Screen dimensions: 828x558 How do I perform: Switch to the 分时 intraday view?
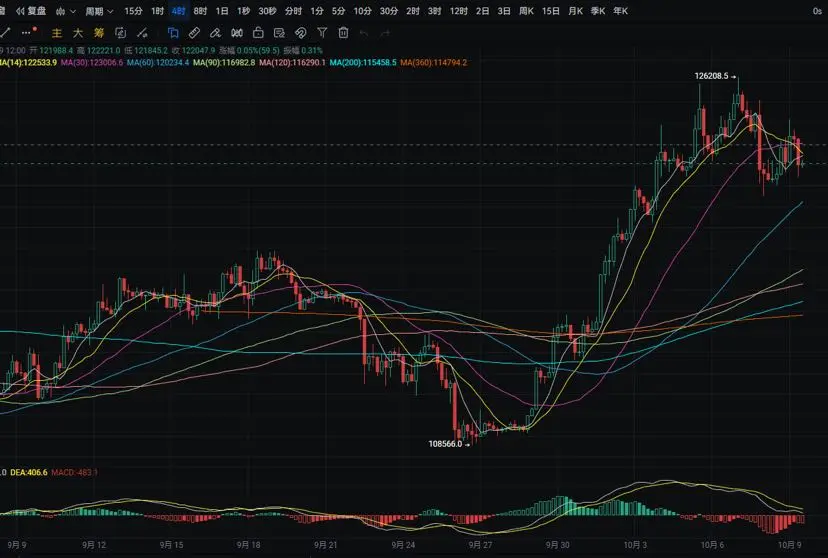pyautogui.click(x=293, y=11)
